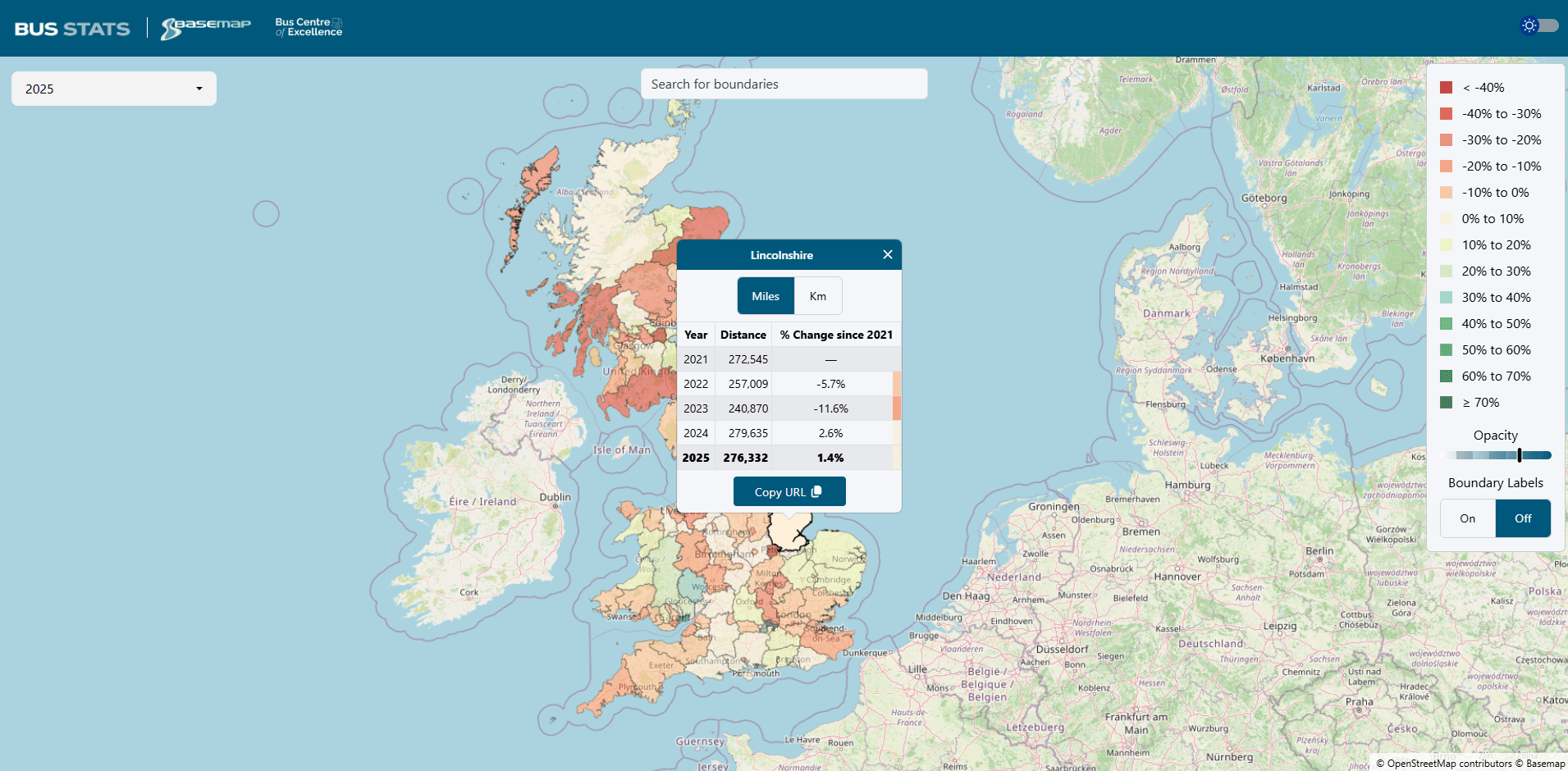Click the '-10% to 0%' legend swatch
The height and width of the screenshot is (771, 1568).
[x=1446, y=193]
